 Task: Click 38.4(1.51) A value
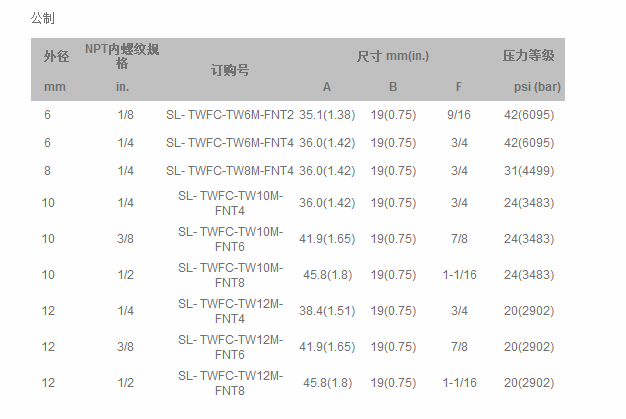(x=327, y=311)
